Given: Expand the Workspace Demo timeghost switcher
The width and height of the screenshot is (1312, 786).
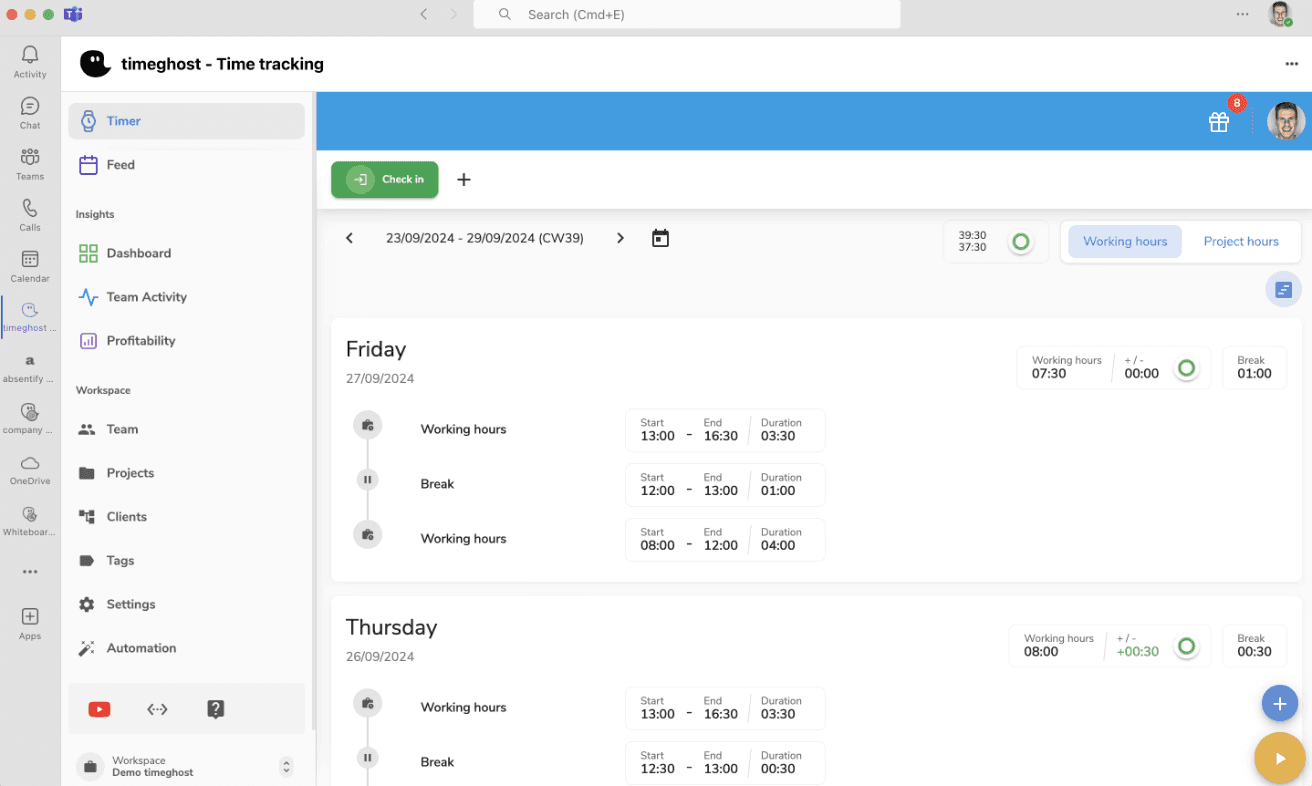Looking at the screenshot, I should (x=286, y=767).
